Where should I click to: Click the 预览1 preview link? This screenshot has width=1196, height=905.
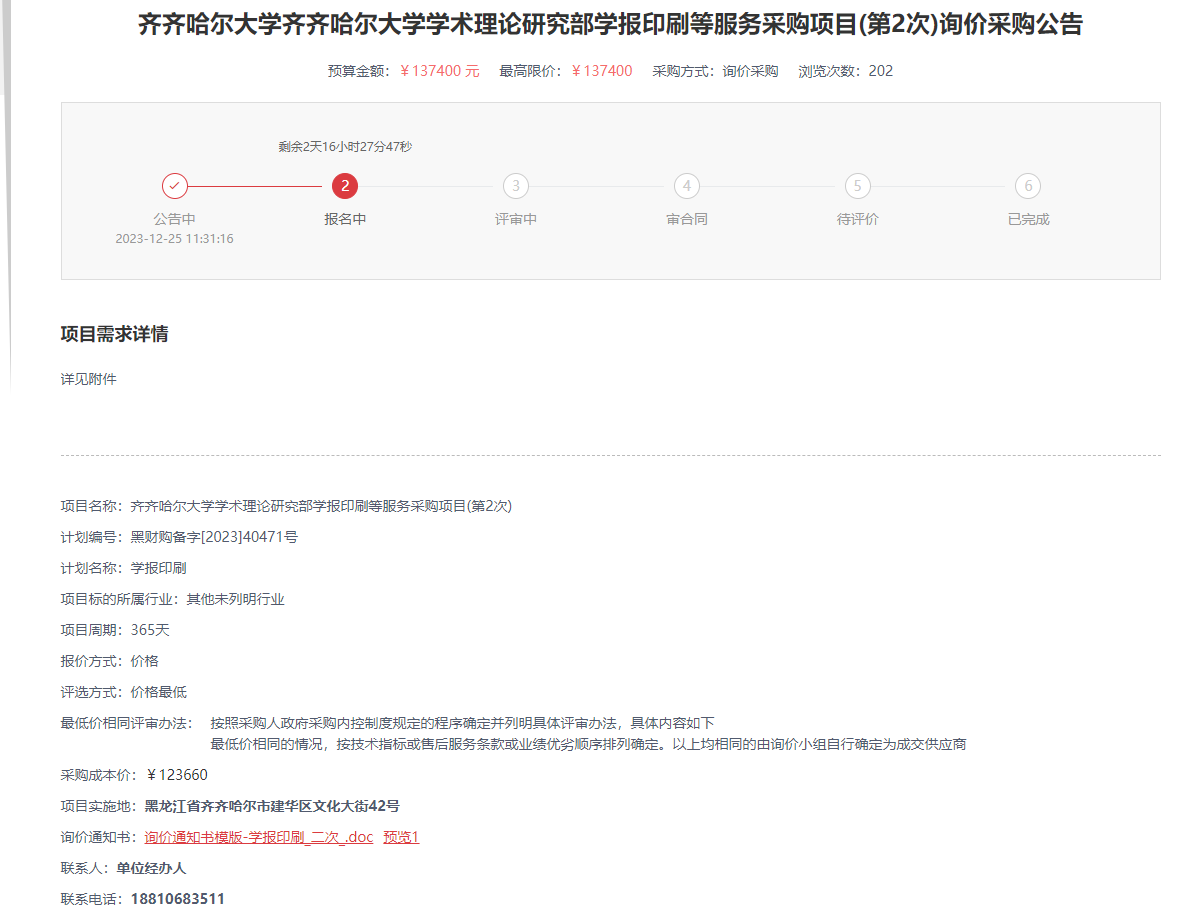click(x=401, y=837)
